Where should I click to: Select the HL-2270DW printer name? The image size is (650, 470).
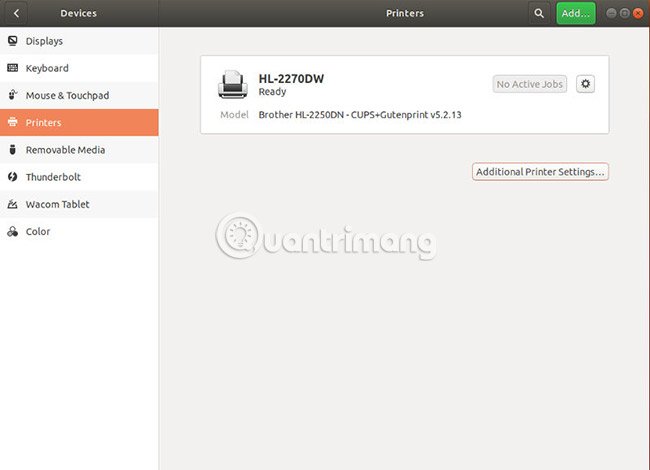291,79
